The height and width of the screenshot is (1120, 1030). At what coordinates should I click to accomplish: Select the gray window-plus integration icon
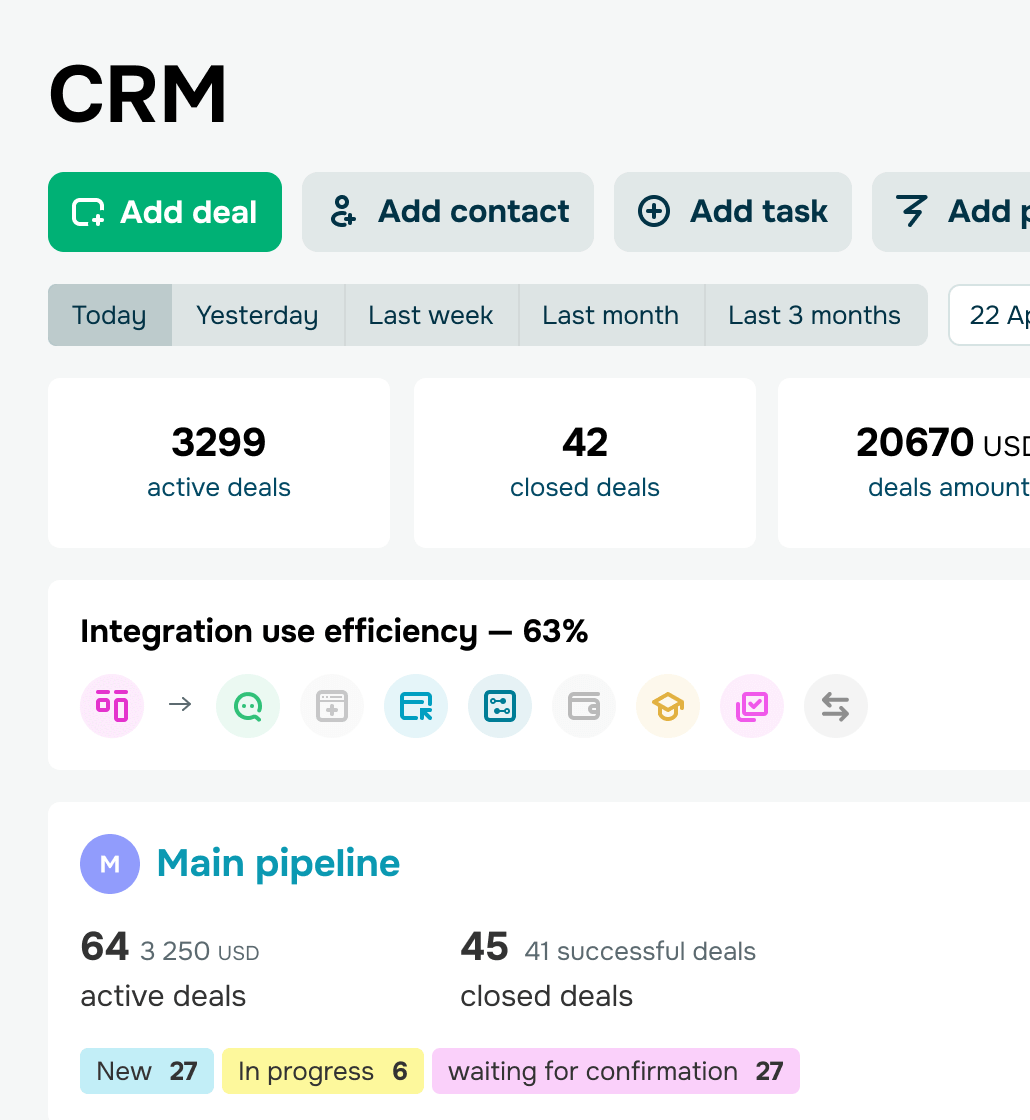[x=332, y=706]
